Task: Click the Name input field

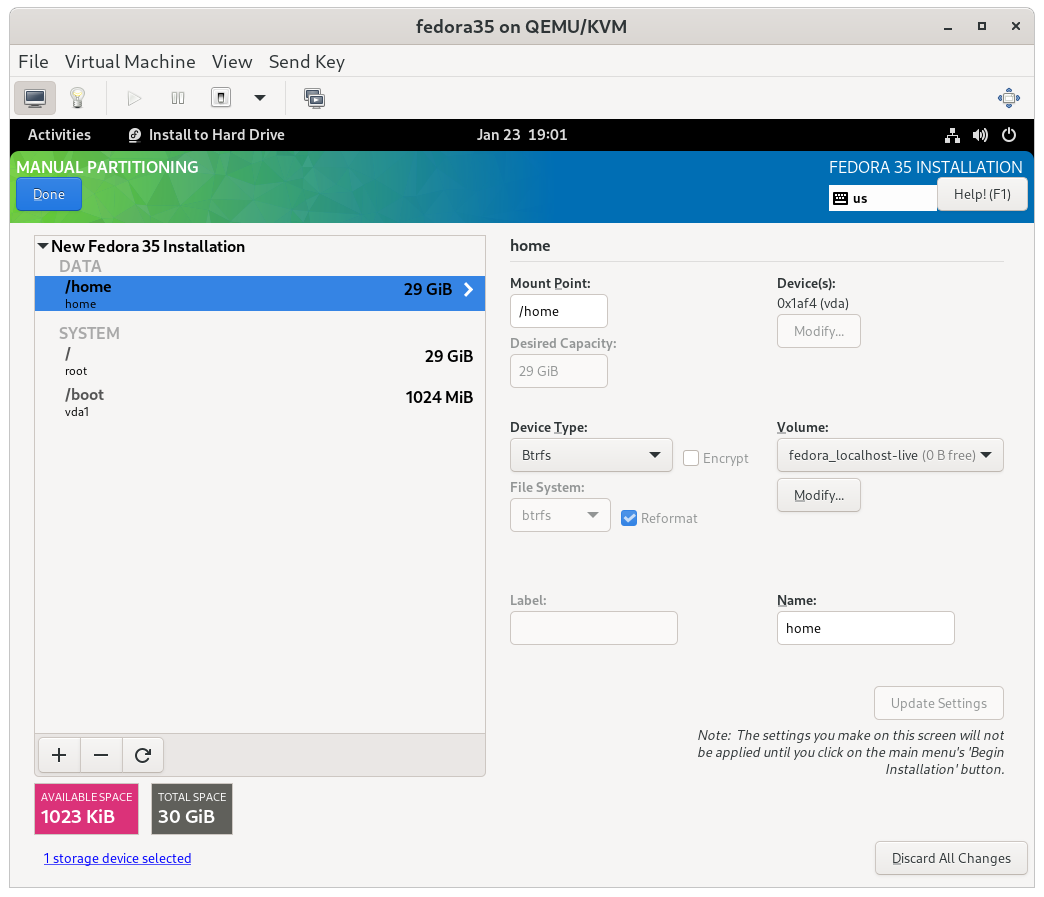Action: tap(866, 628)
